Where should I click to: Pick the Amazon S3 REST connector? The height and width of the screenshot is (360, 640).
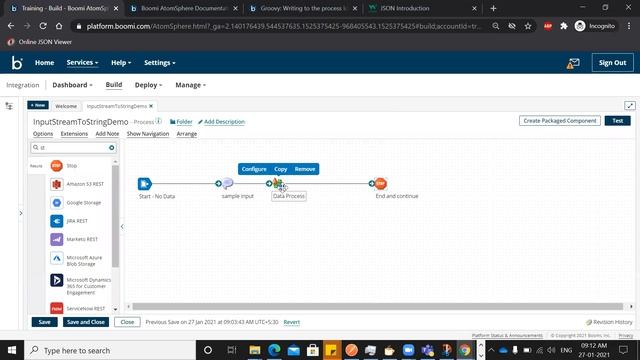click(57, 184)
